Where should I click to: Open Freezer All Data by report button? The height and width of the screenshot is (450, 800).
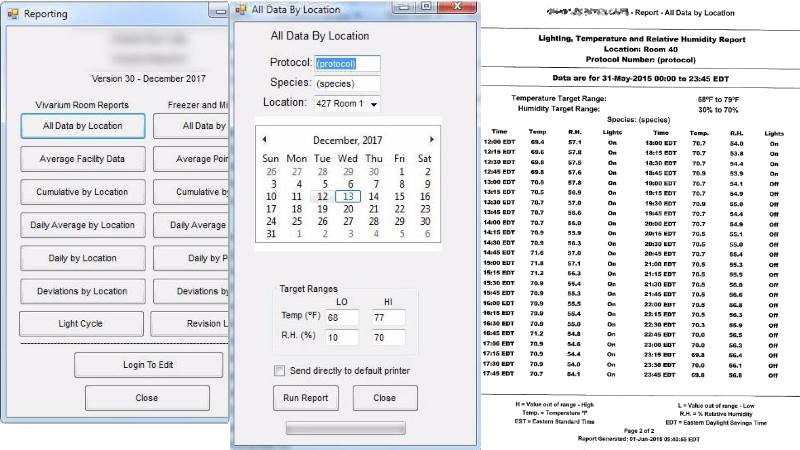coord(191,126)
